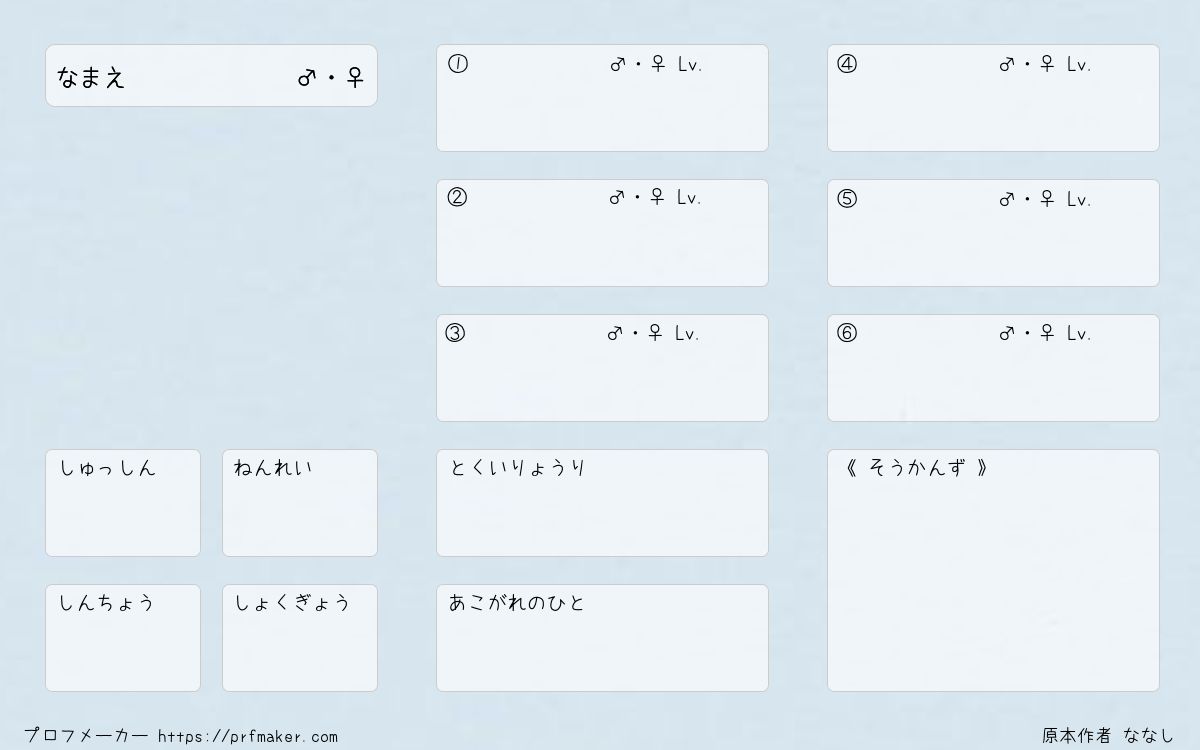Click the circled number ① icon
The image size is (1200, 750).
458,64
